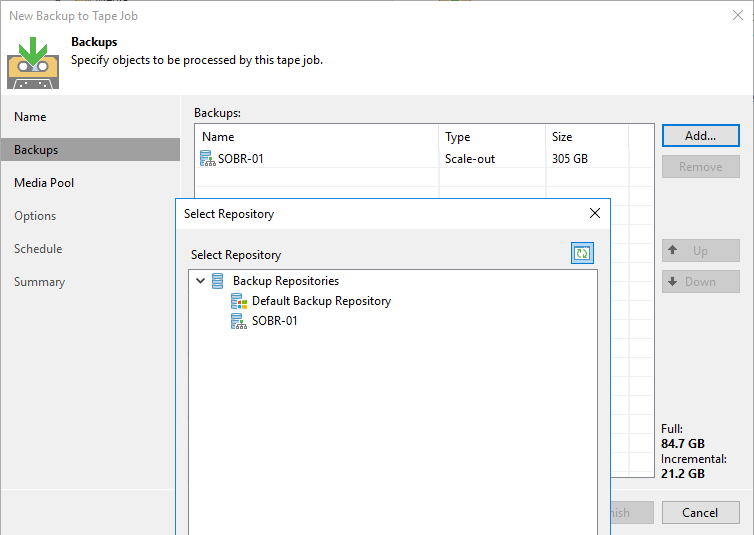Sort backups by Size column header
Screen dimensions: 754x535
[x=587, y=137]
